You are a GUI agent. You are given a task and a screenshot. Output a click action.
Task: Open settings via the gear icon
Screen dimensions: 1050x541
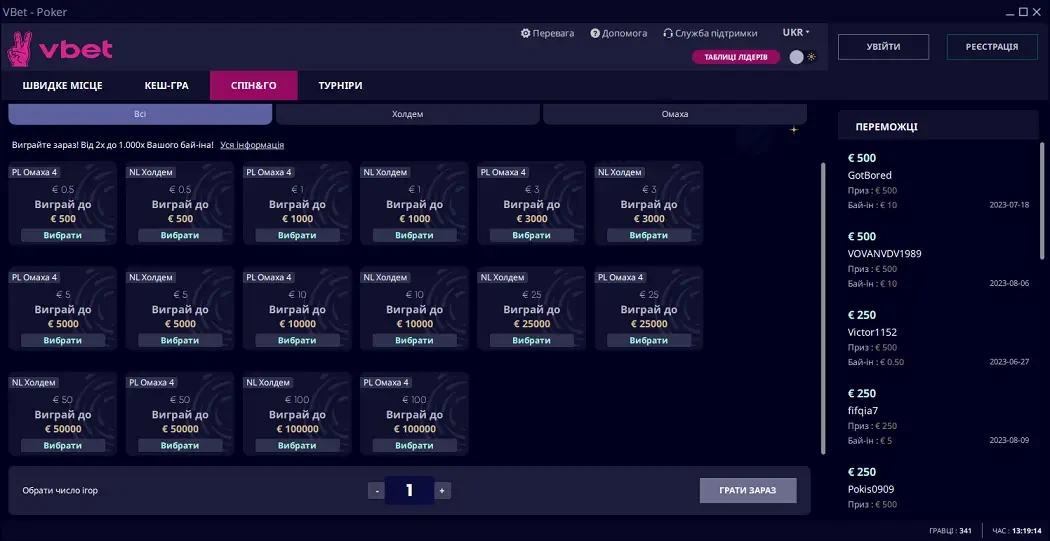coord(526,33)
